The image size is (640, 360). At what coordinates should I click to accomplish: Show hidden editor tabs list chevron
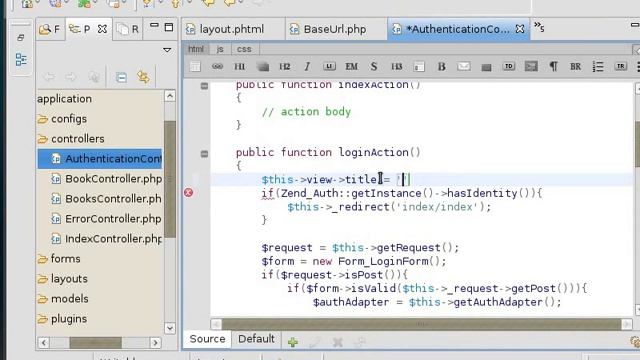[x=539, y=27]
